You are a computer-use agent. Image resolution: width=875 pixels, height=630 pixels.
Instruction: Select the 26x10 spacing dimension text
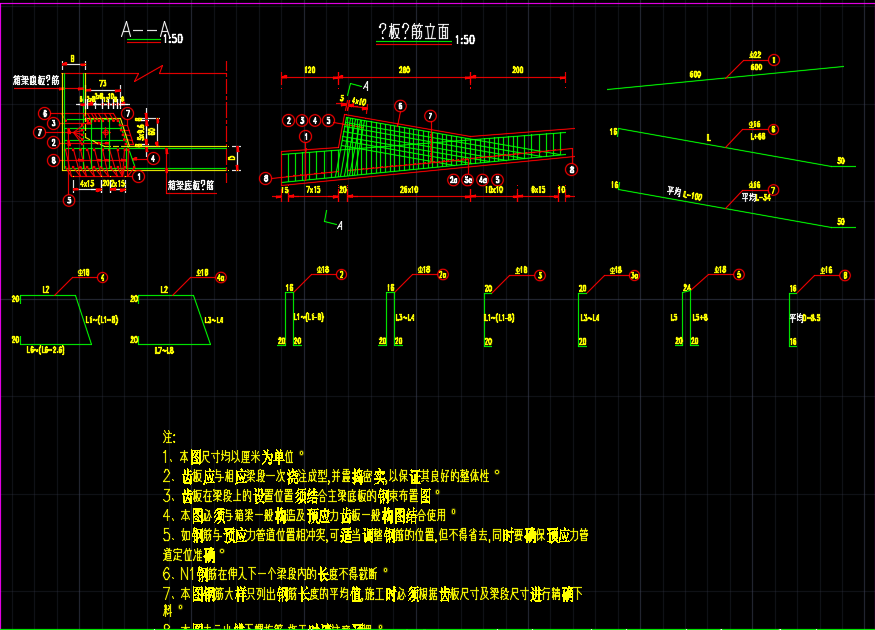[408, 189]
